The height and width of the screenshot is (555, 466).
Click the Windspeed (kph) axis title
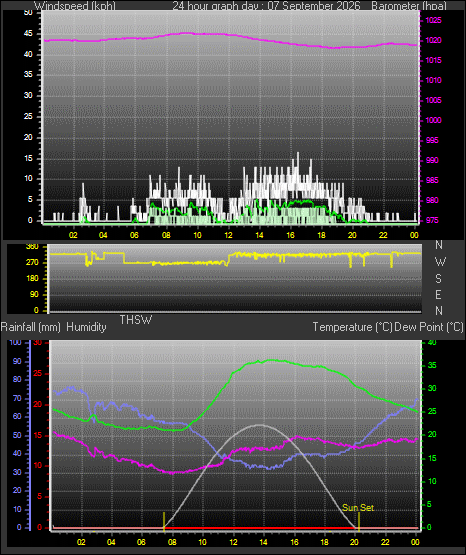(75, 6)
